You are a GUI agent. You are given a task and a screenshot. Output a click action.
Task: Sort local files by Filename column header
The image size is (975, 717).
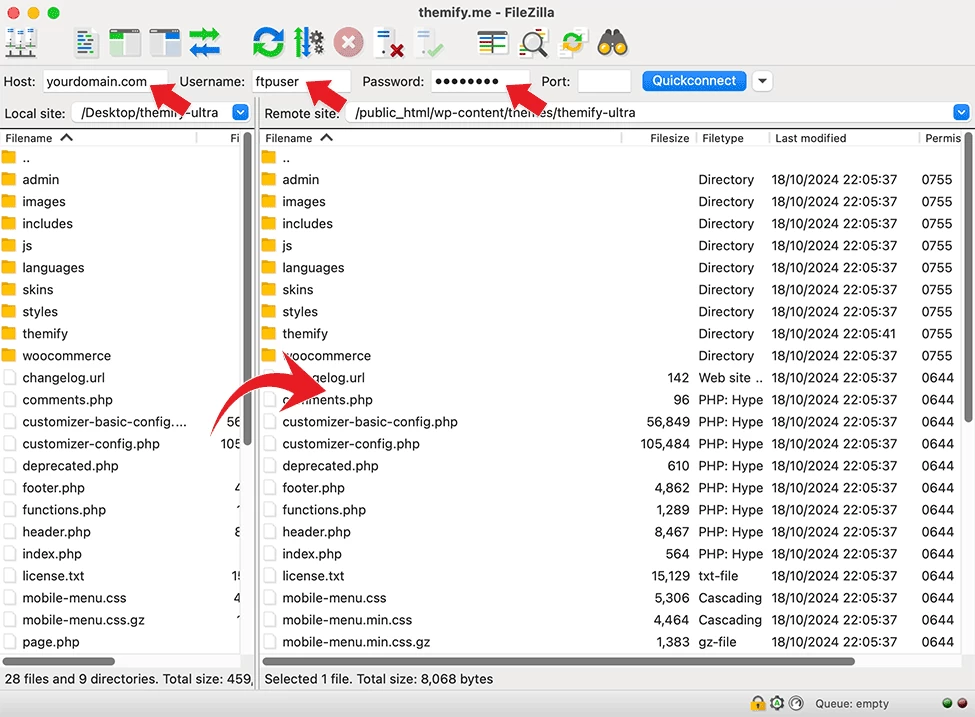pos(99,138)
